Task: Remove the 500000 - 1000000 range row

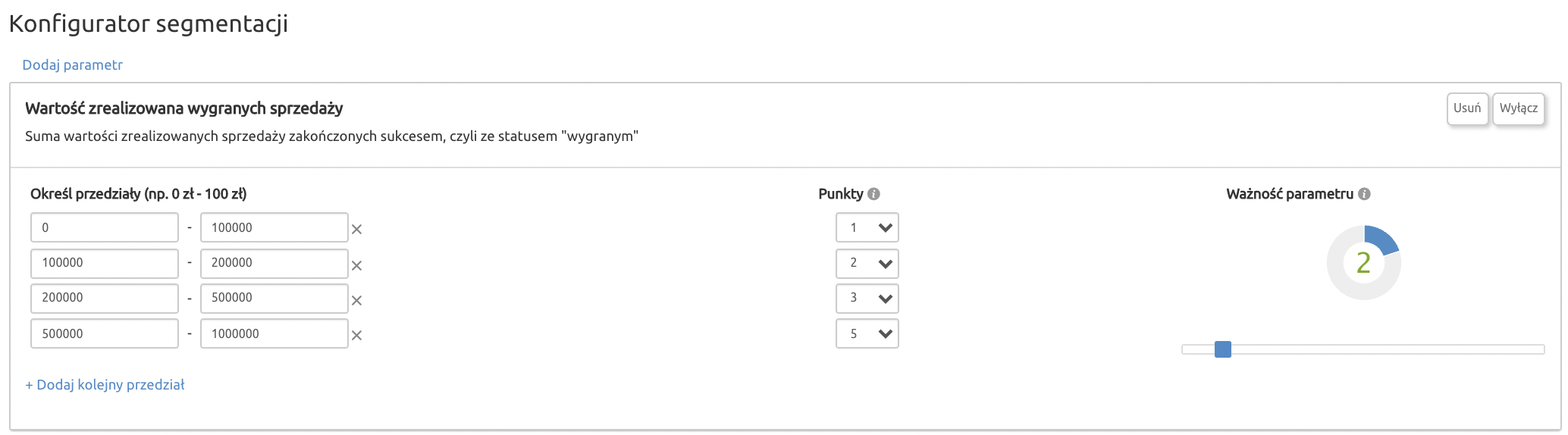Action: point(356,335)
